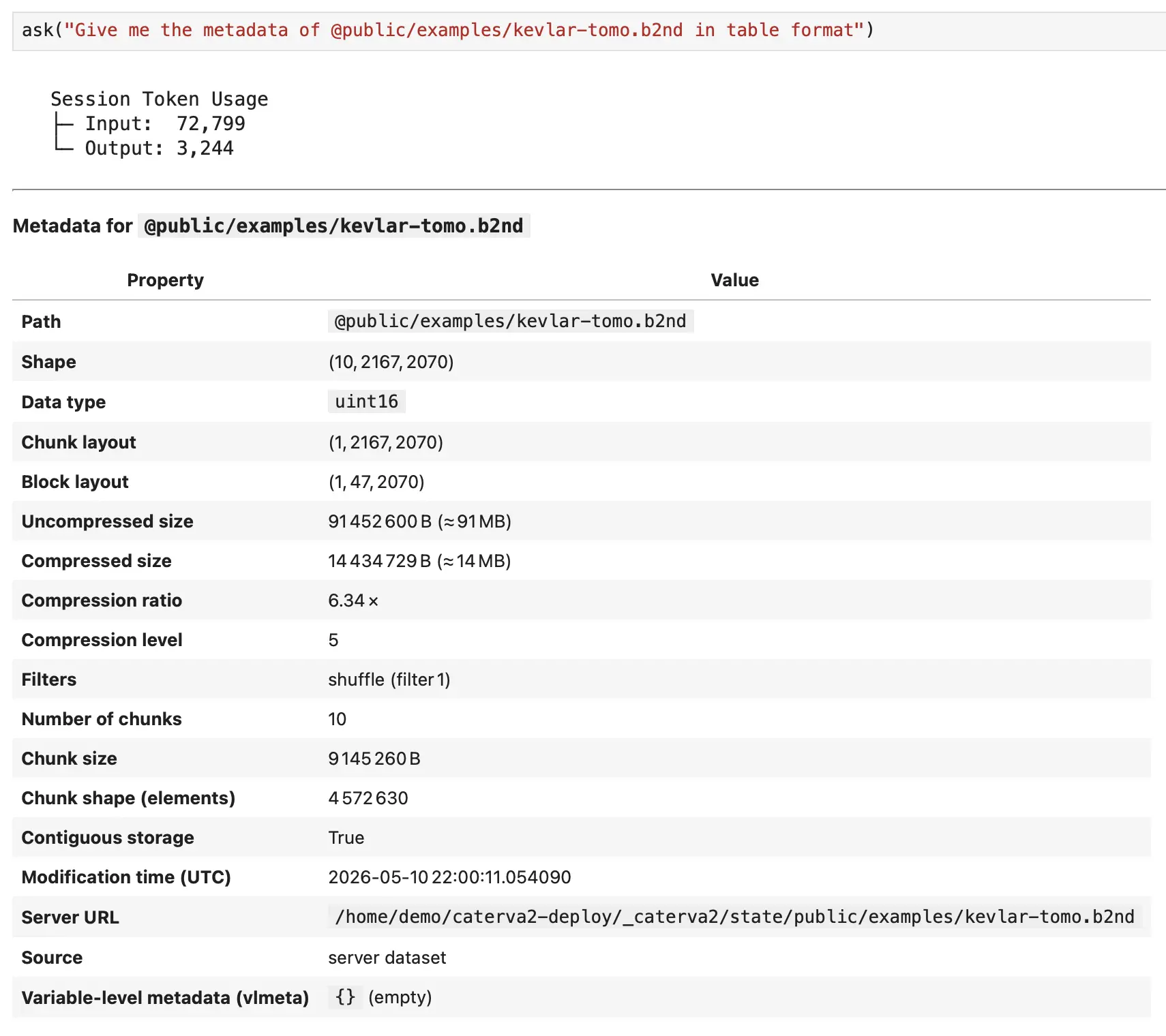Click the 'Source' property label

[52, 958]
